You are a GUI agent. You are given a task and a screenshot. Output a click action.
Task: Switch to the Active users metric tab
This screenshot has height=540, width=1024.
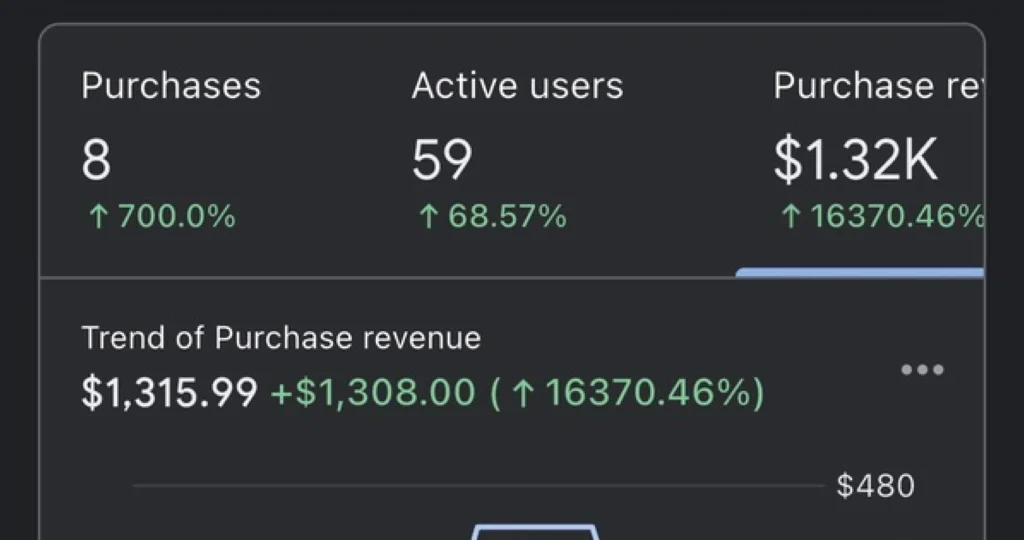click(517, 86)
